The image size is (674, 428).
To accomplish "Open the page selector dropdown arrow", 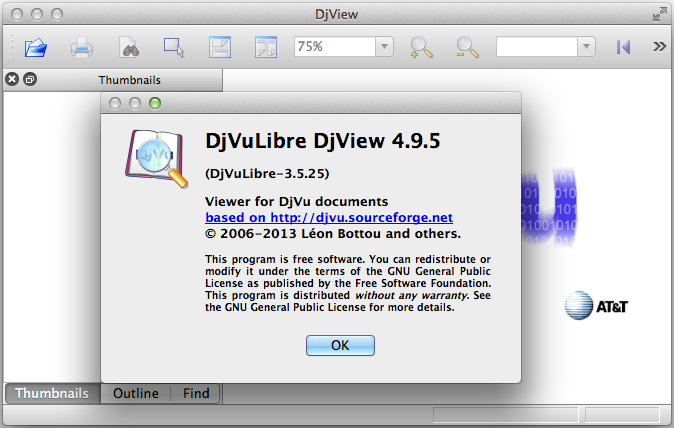I will pyautogui.click(x=586, y=46).
